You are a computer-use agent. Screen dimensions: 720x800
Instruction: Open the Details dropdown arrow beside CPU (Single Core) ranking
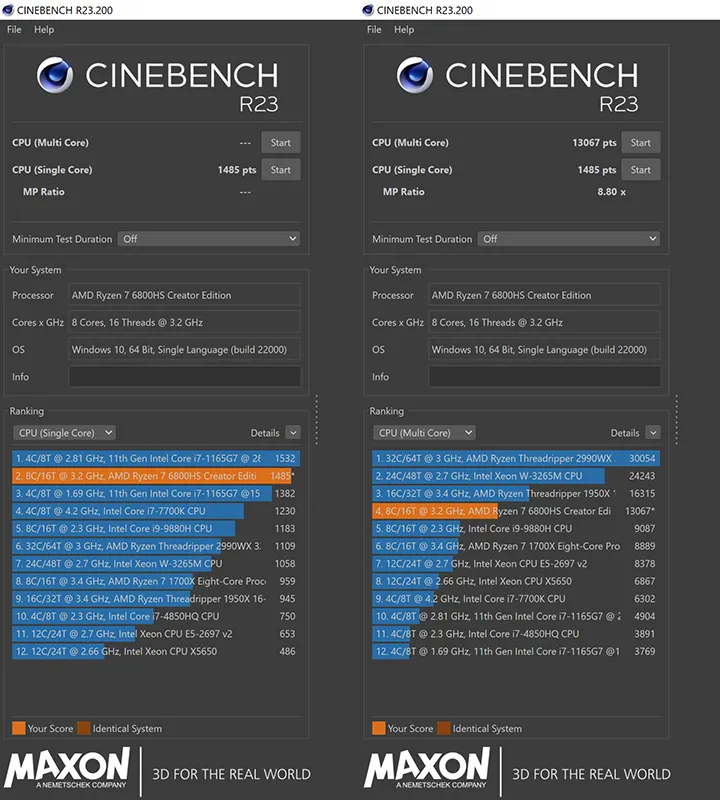293,433
